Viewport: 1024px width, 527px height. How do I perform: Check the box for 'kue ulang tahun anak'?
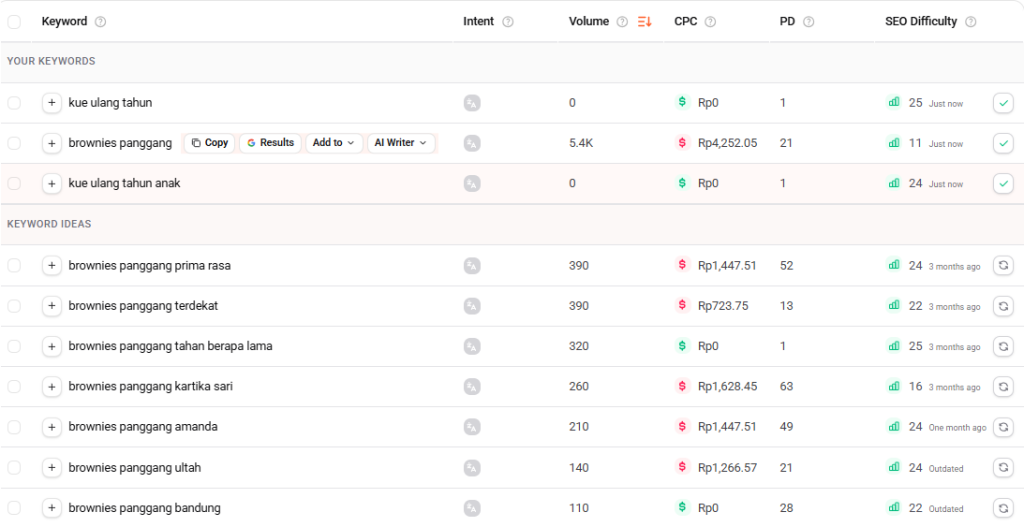point(14,184)
